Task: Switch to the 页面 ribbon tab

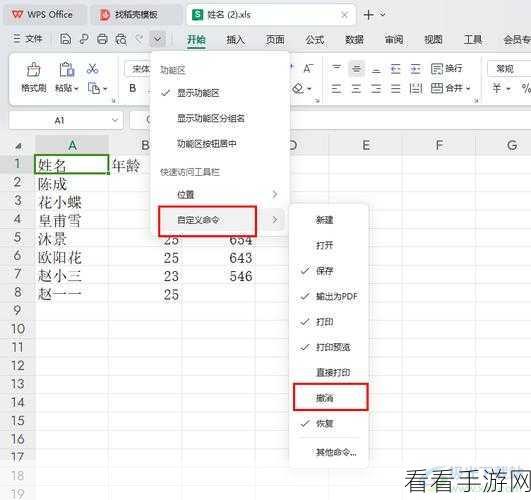Action: pos(275,40)
